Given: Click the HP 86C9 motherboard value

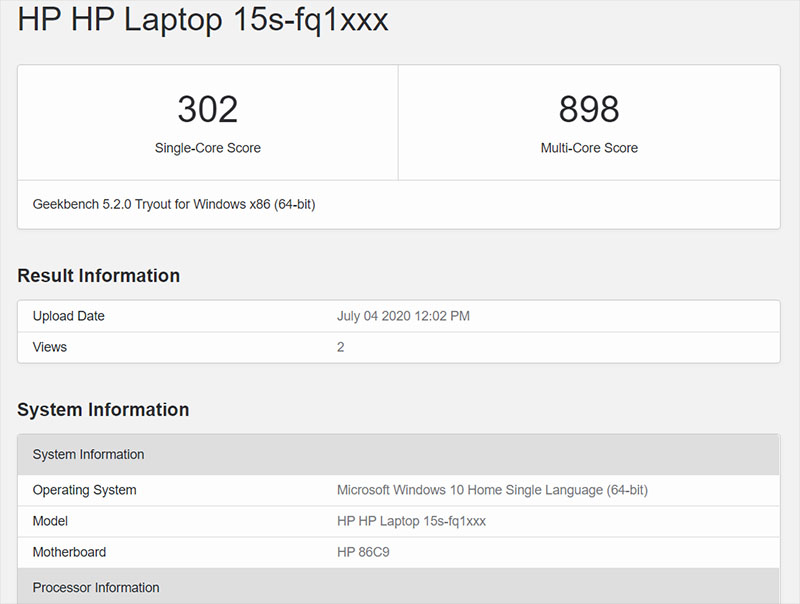Looking at the screenshot, I should (361, 552).
